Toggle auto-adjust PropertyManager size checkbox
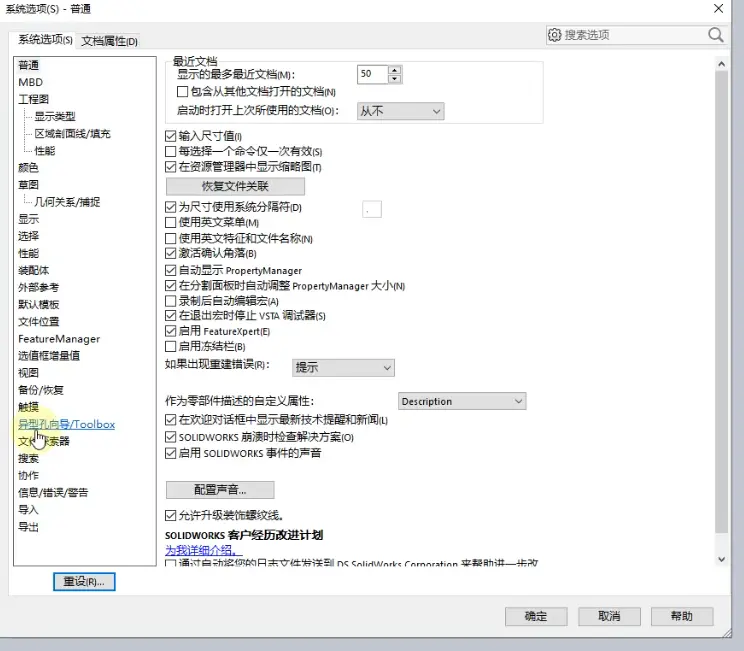This screenshot has height=651, width=744. click(170, 286)
